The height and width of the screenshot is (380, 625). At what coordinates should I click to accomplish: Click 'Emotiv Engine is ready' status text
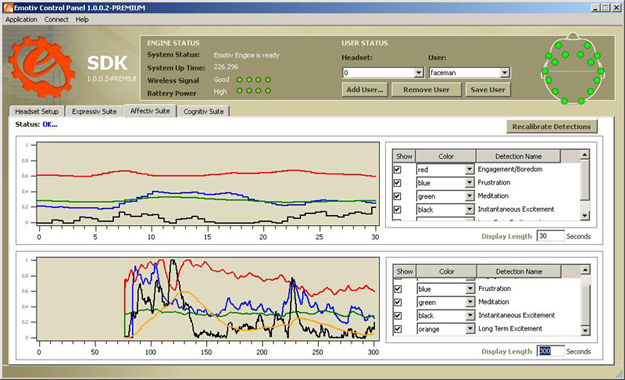click(246, 55)
